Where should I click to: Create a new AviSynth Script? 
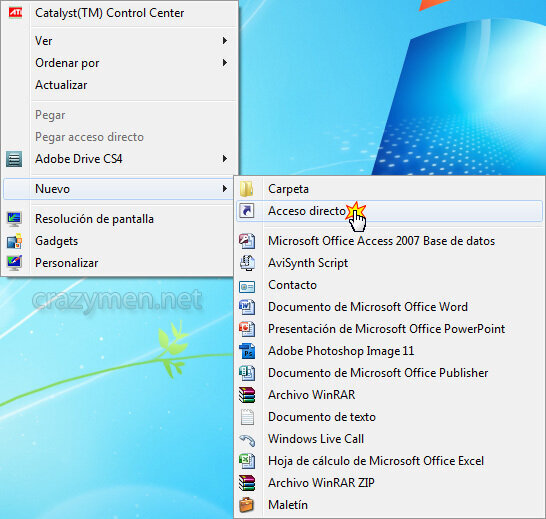tap(389, 263)
